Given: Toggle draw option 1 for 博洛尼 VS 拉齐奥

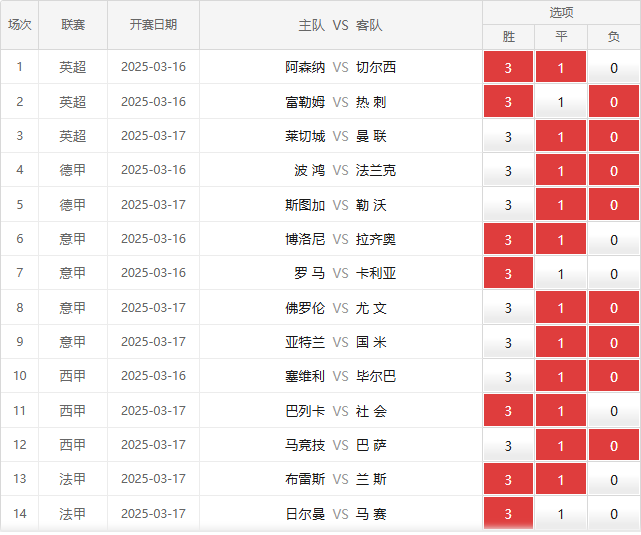Looking at the screenshot, I should click(561, 239).
